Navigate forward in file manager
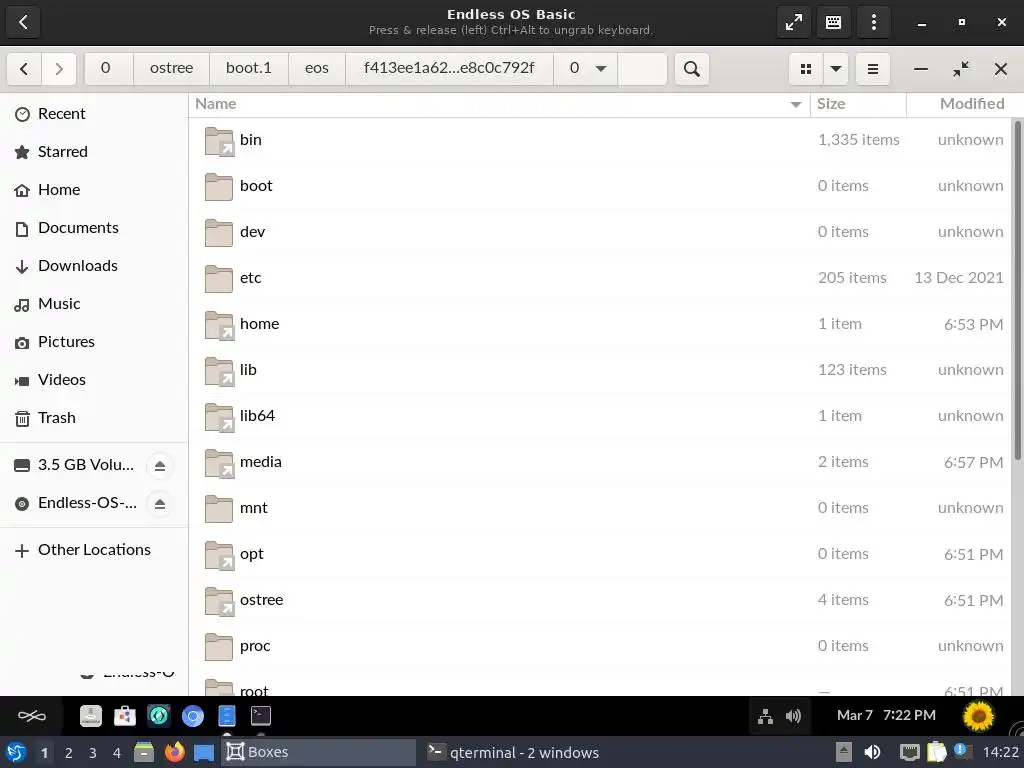 (x=59, y=69)
